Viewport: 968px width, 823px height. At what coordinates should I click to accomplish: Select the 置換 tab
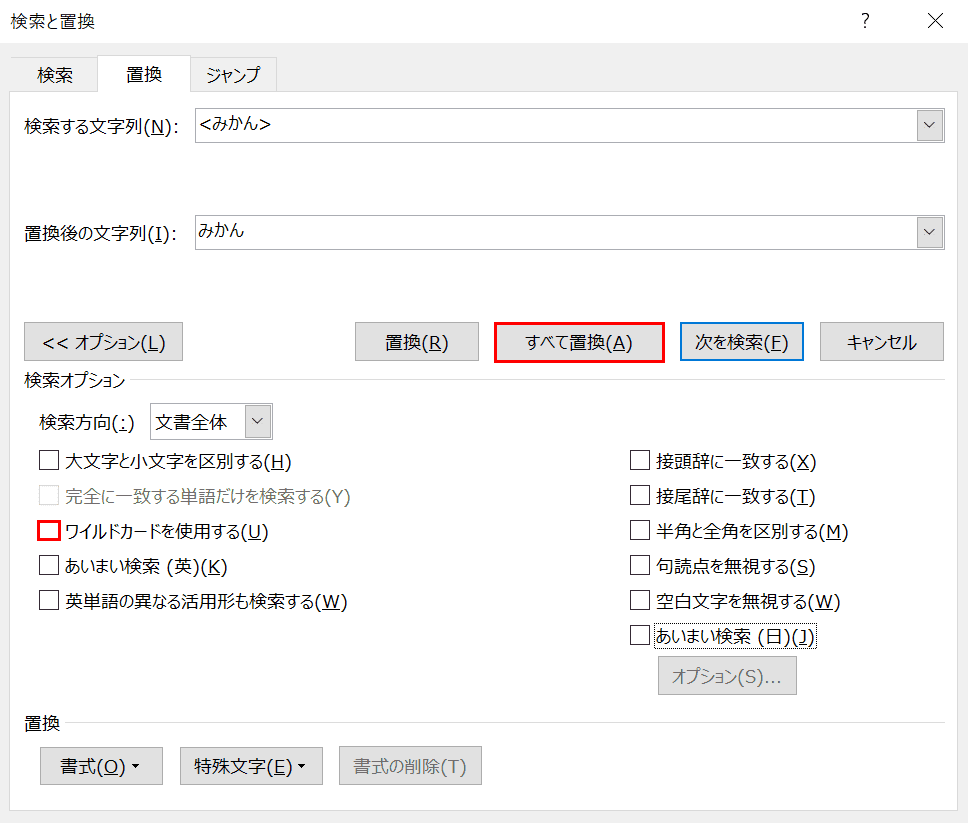(x=144, y=74)
